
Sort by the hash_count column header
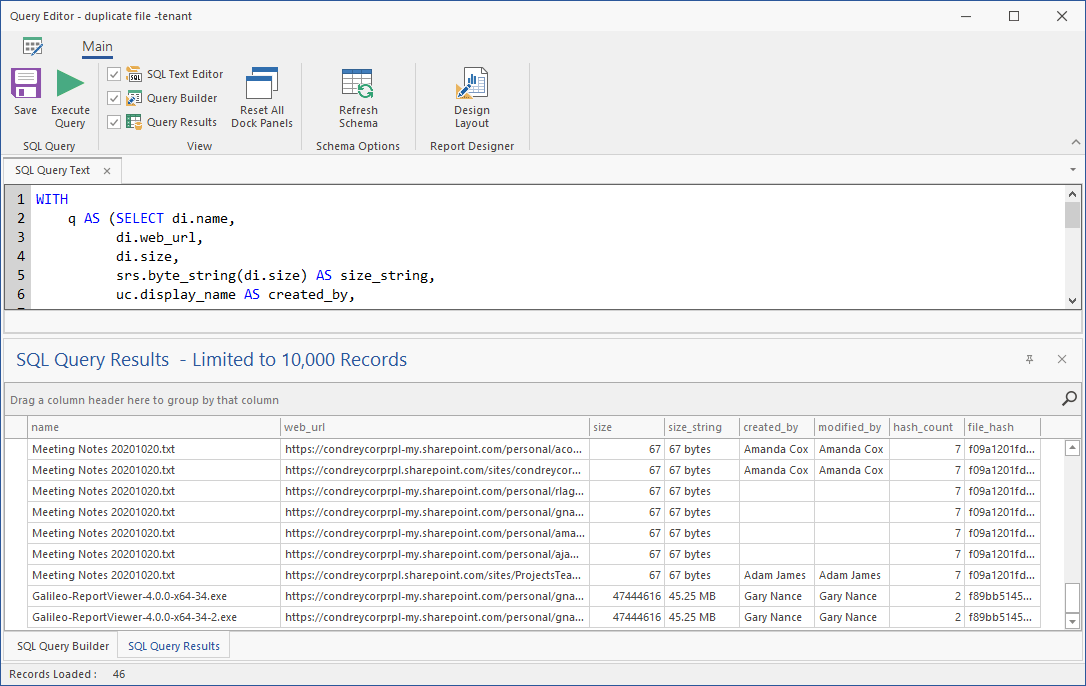(x=926, y=427)
